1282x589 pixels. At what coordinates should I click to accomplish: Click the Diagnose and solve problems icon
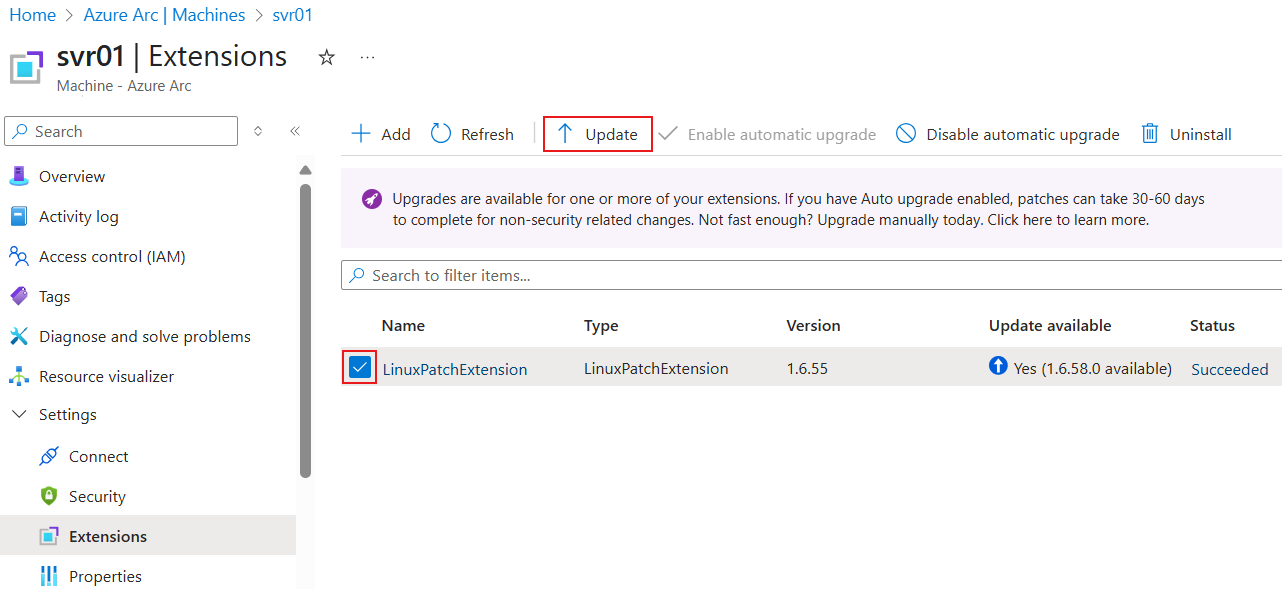pos(19,336)
